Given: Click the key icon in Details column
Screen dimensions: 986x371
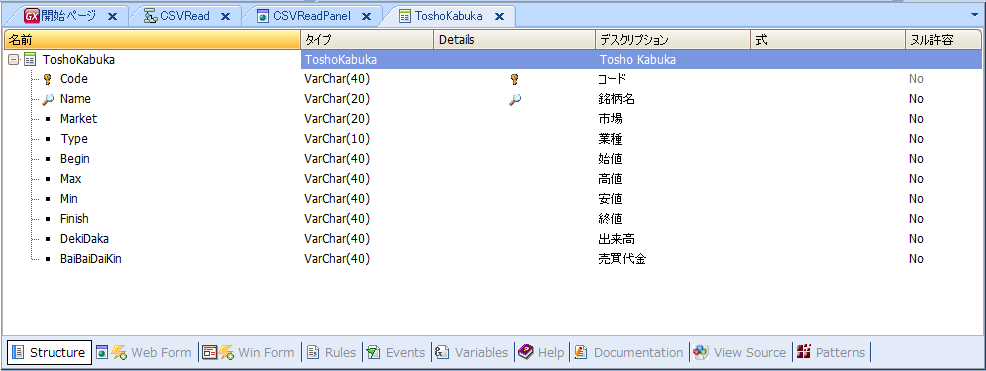Looking at the screenshot, I should point(514,79).
